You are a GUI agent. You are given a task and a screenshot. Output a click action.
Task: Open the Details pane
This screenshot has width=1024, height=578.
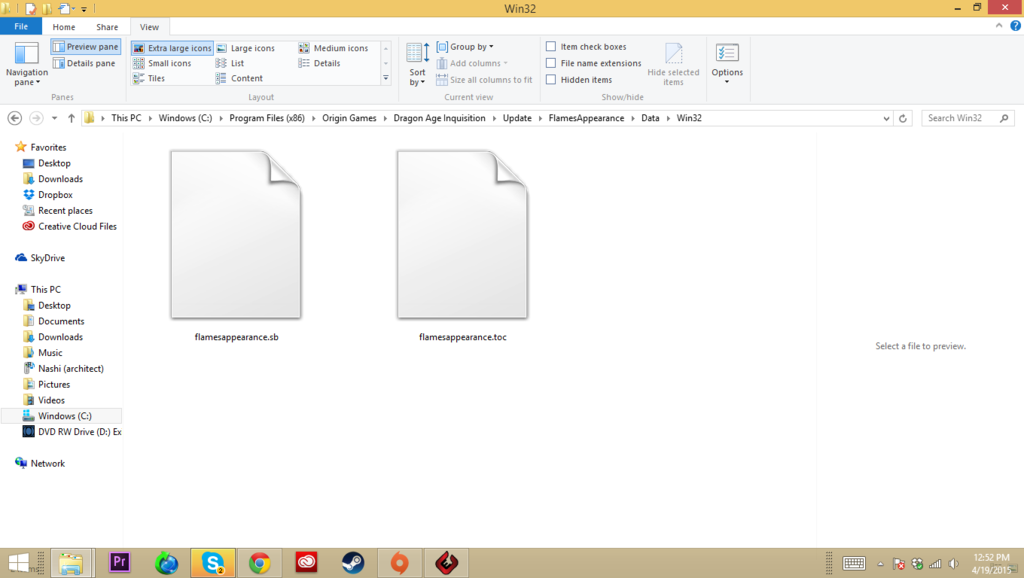84,63
